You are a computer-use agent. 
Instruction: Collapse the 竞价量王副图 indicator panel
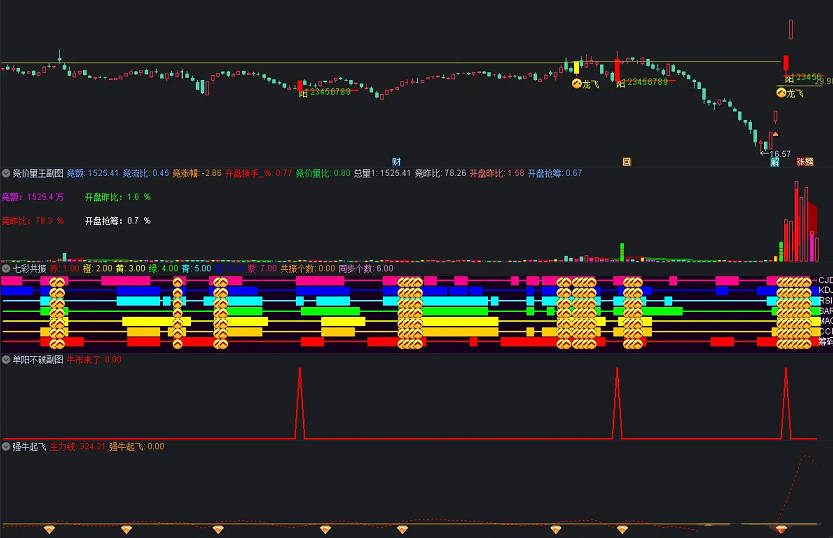[6, 173]
